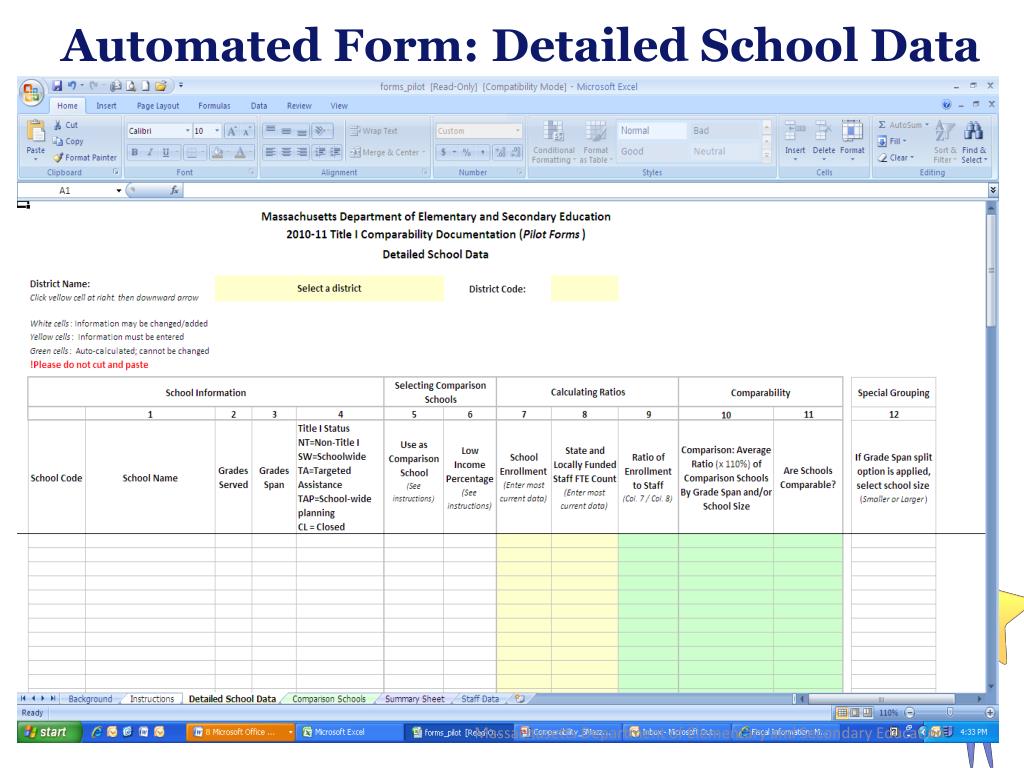This screenshot has height=768, width=1024.
Task: Toggle Italic formatting
Action: (150, 152)
